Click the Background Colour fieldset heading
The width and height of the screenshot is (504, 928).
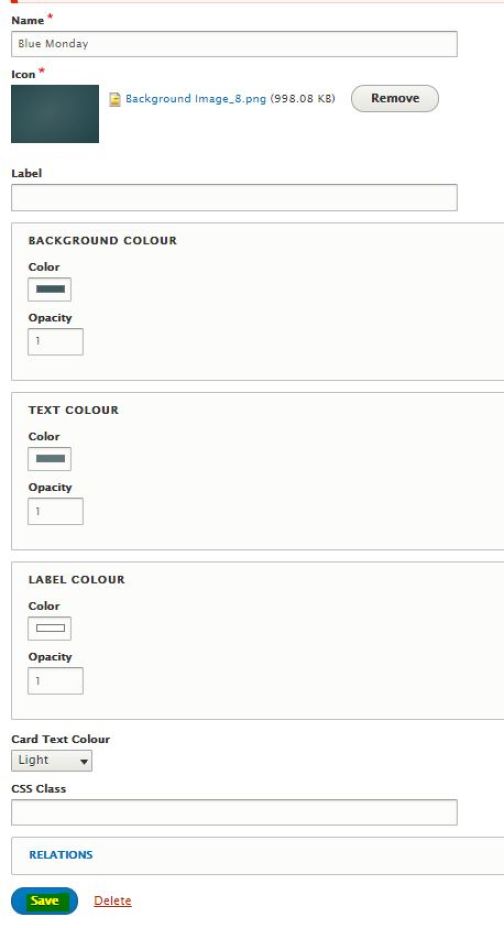coord(102,240)
